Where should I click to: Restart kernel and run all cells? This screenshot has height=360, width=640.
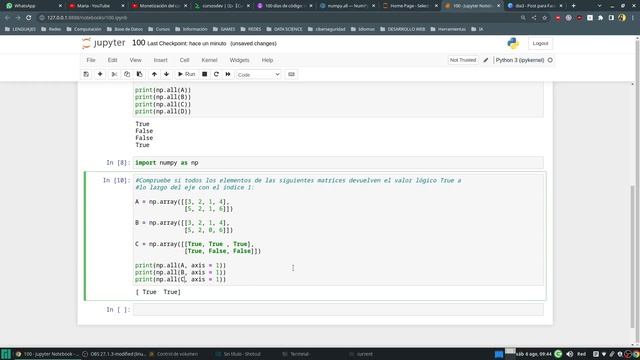coord(228,74)
